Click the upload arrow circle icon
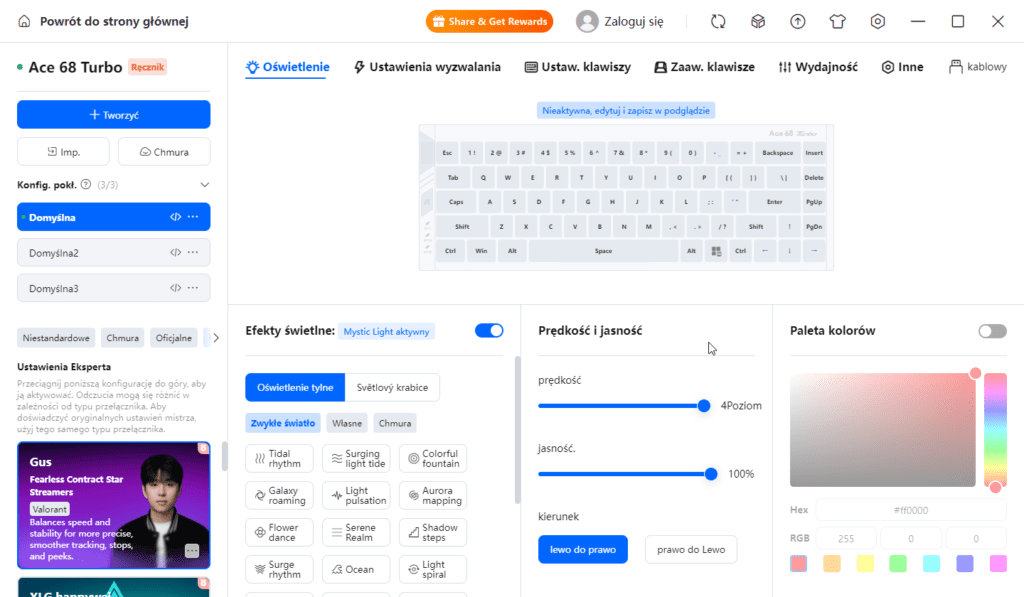This screenshot has height=597, width=1024. coord(798,21)
